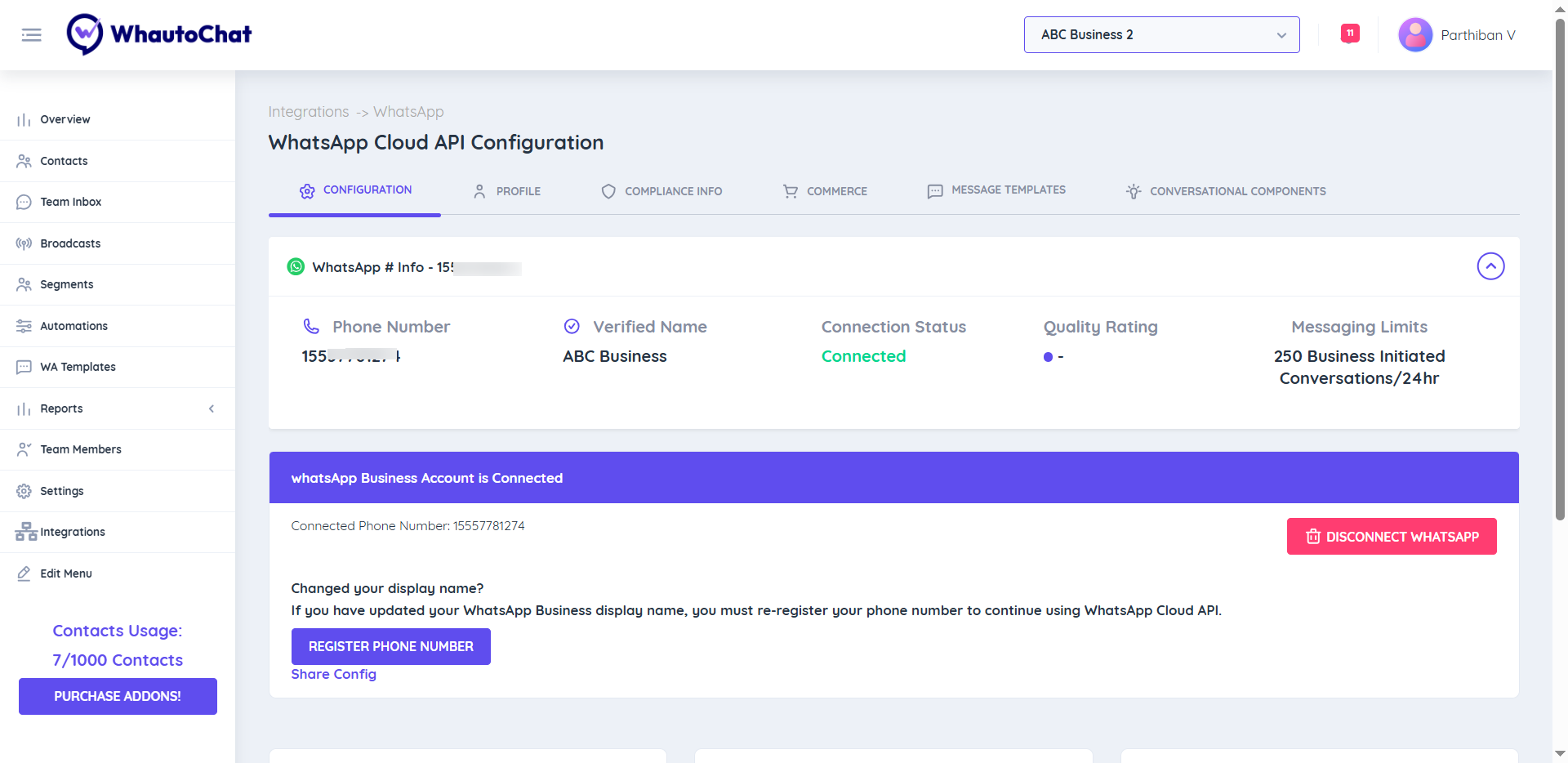Click the Contacts people icon

tap(24, 161)
